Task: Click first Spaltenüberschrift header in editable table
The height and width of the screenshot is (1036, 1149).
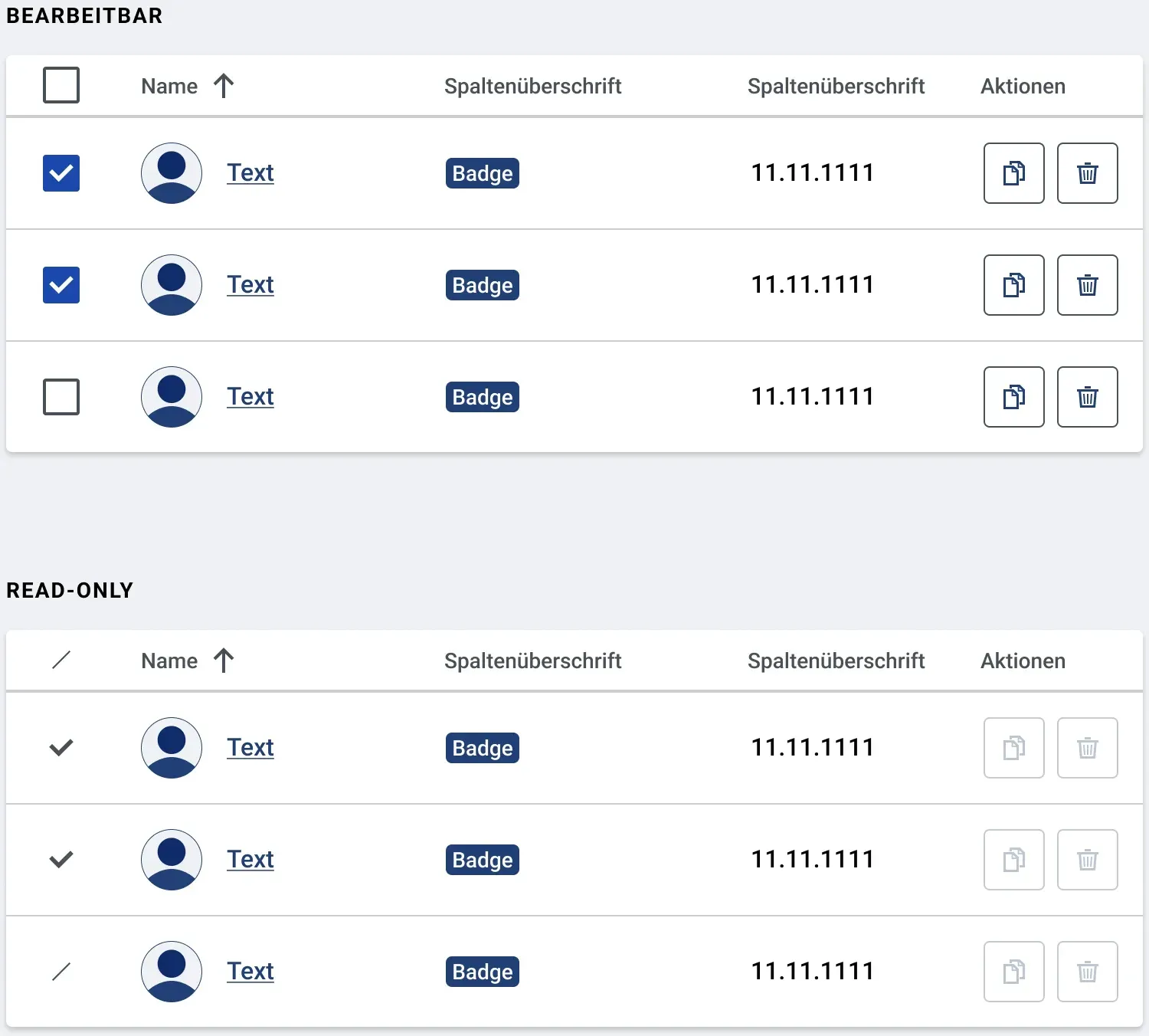Action: [532, 86]
